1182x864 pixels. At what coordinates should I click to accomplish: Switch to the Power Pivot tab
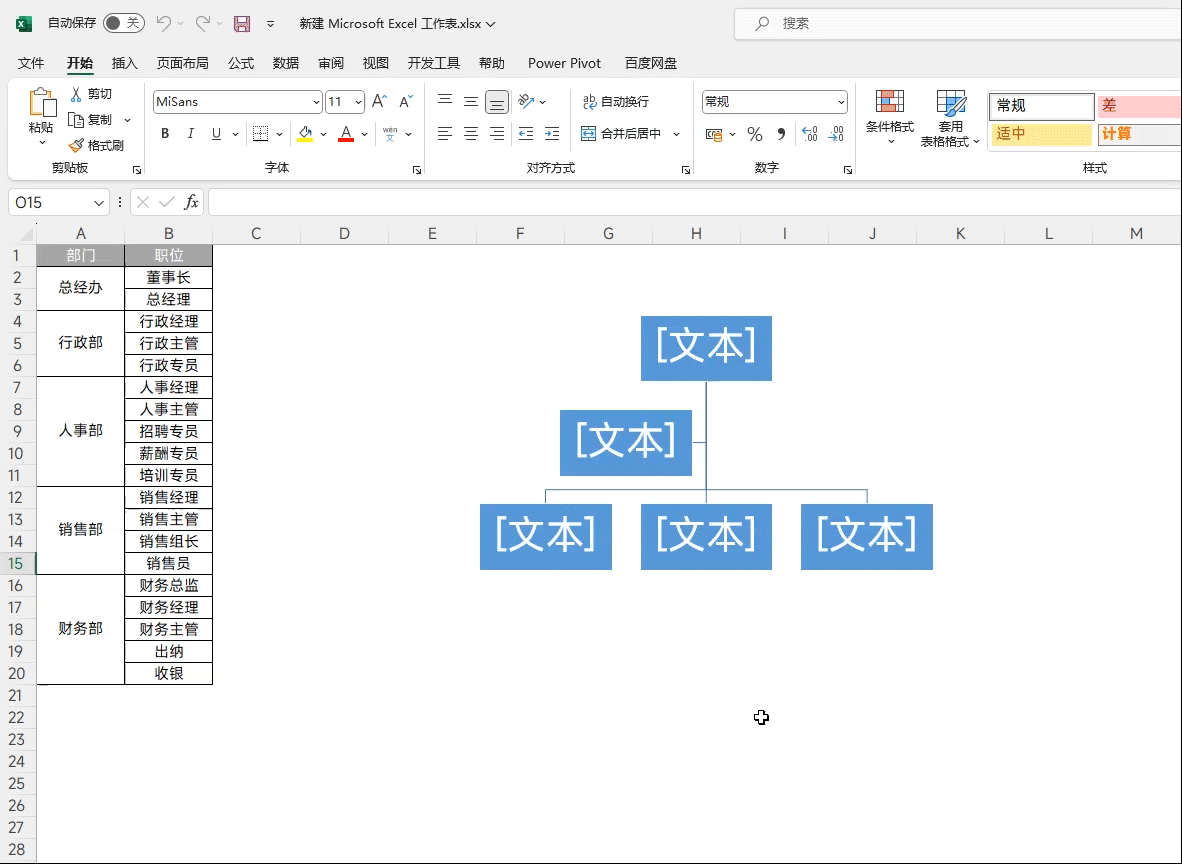pos(564,63)
